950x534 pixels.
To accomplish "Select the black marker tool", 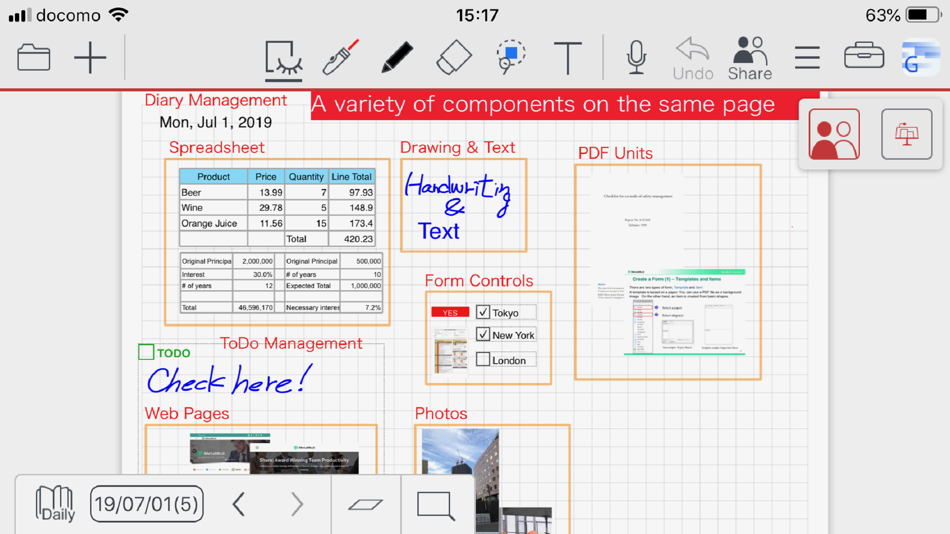I will tap(397, 58).
